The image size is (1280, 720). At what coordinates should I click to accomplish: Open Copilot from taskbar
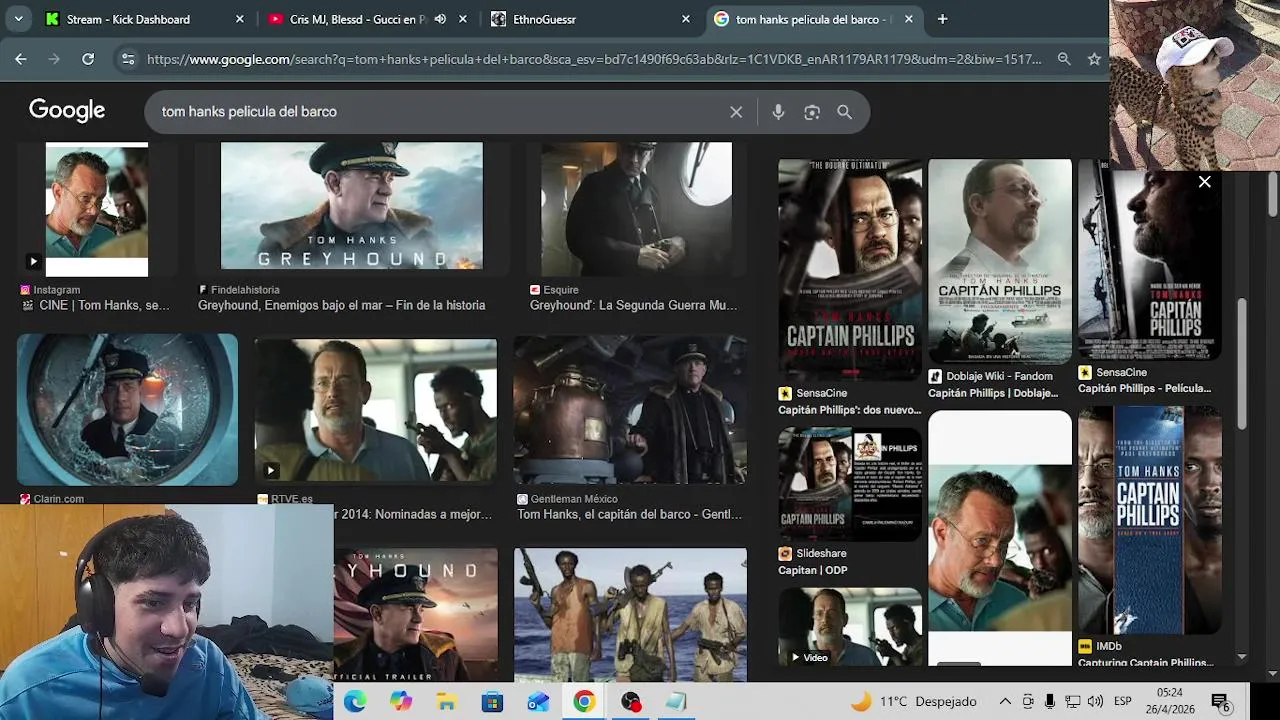(x=401, y=702)
